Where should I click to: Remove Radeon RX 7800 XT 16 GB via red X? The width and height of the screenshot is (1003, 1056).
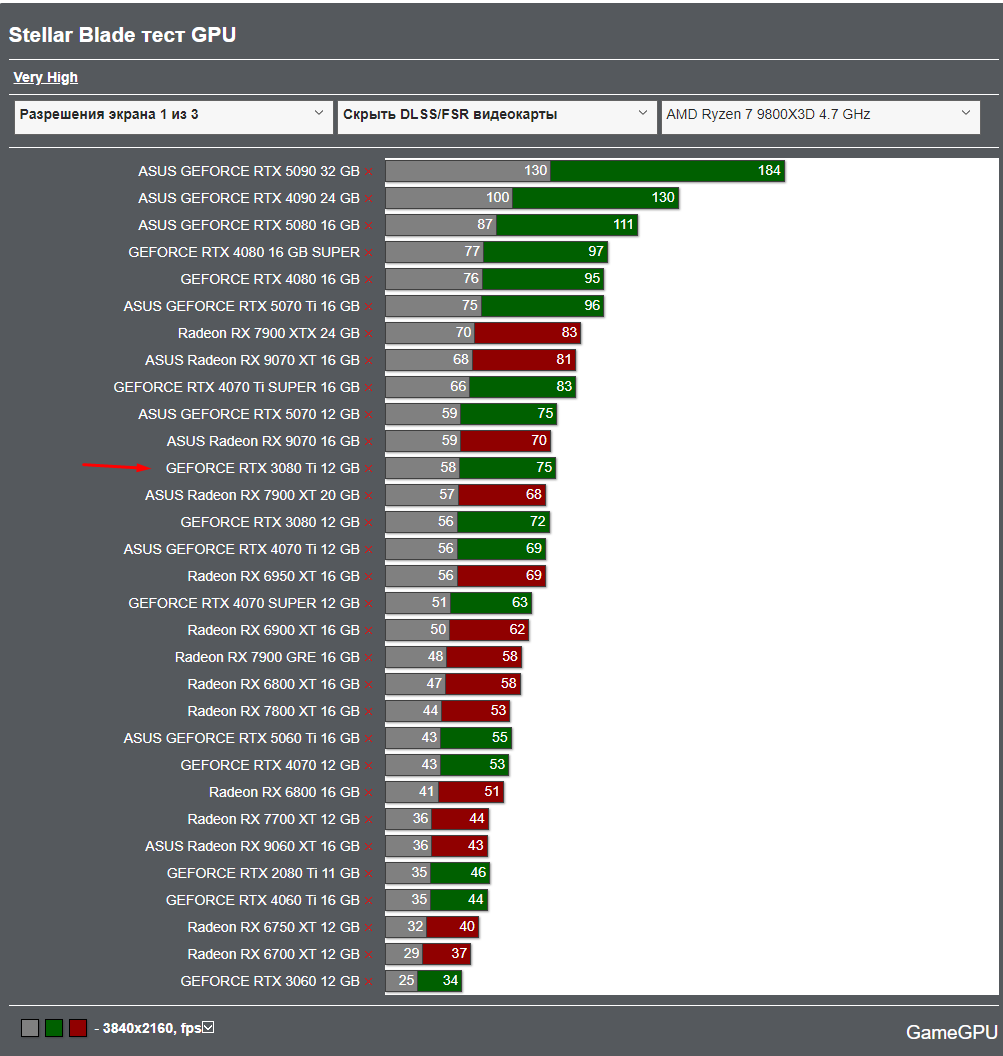tap(369, 712)
